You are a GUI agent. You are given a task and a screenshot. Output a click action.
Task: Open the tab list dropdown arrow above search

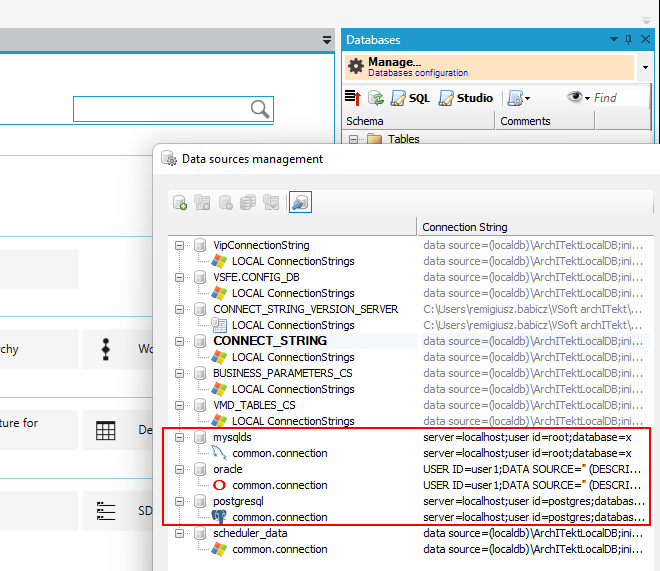[x=327, y=40]
